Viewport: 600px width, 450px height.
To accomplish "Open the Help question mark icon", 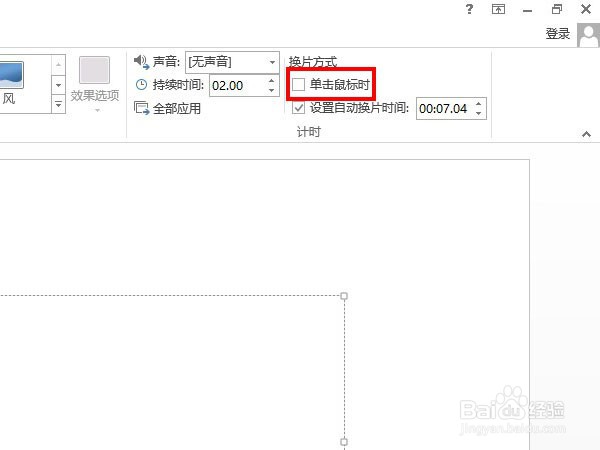I will point(470,9).
